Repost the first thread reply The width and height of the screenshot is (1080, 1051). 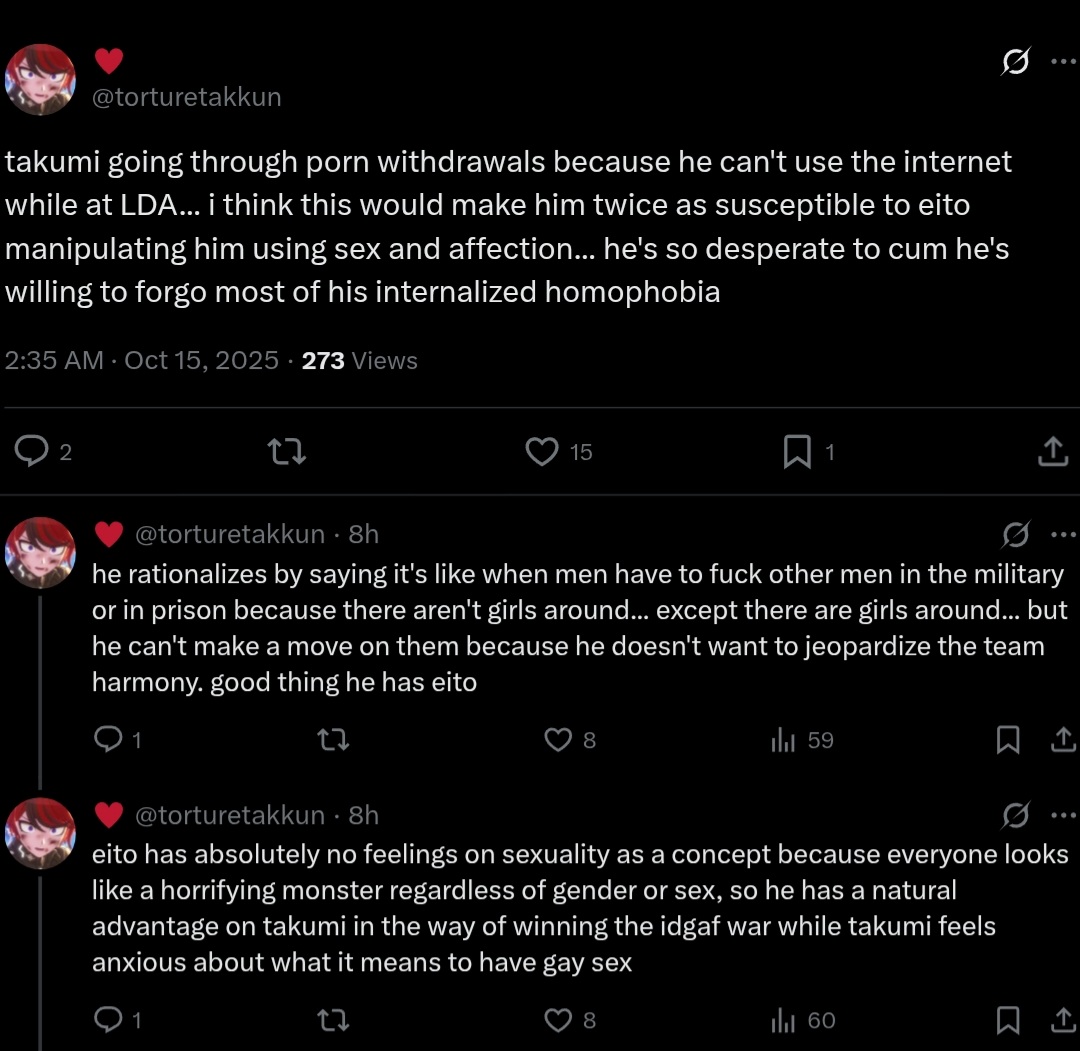pyautogui.click(x=332, y=740)
